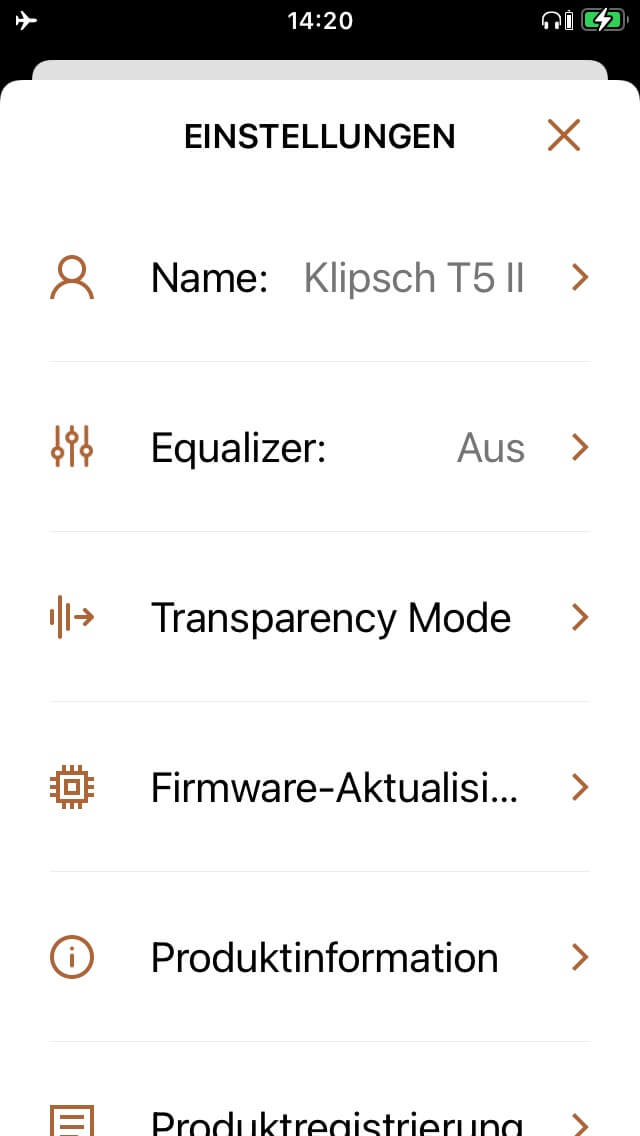The image size is (640, 1136).
Task: Open the Transparency Mode menu entry
Action: pyautogui.click(x=330, y=618)
